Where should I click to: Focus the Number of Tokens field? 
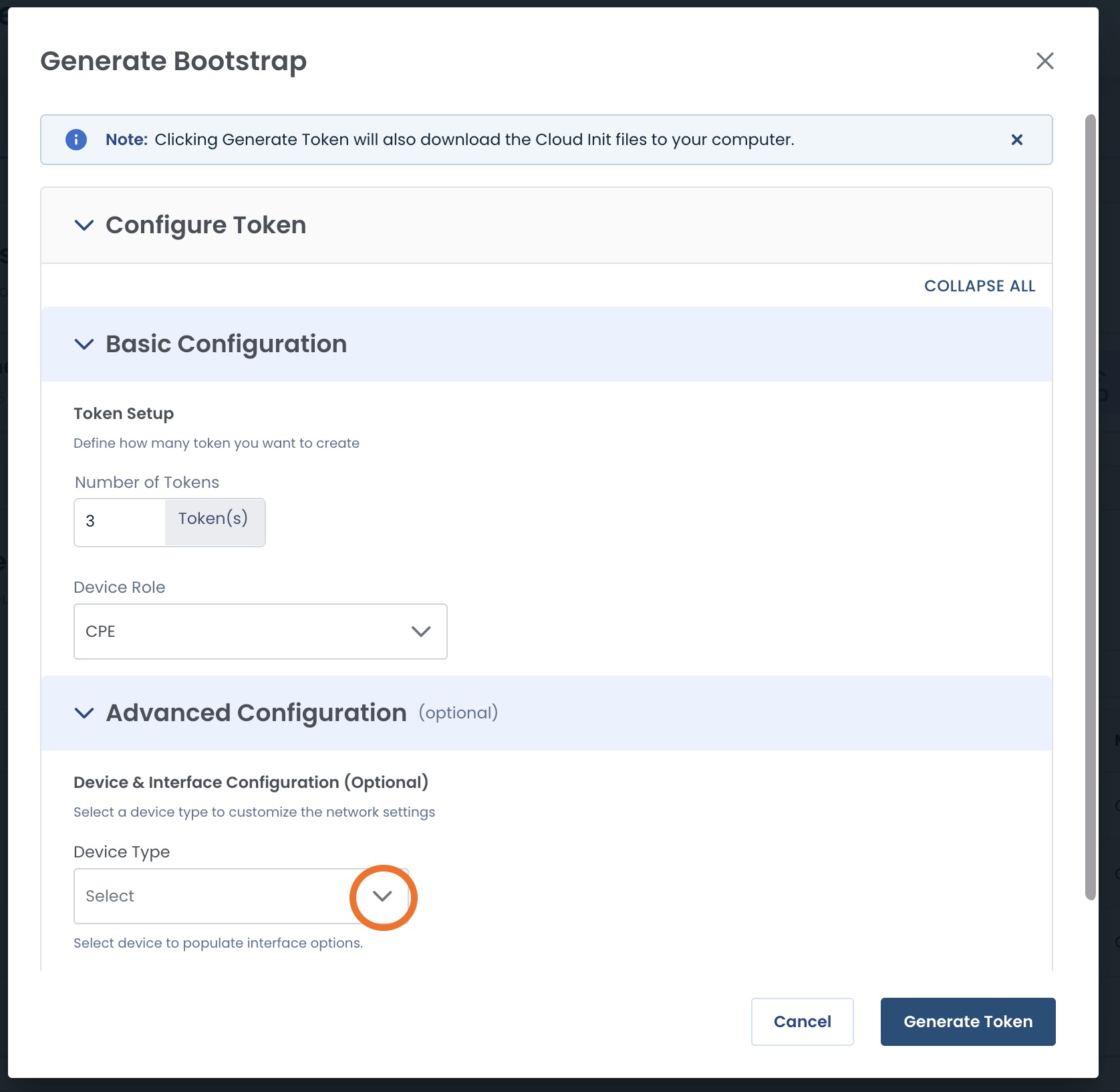point(120,522)
